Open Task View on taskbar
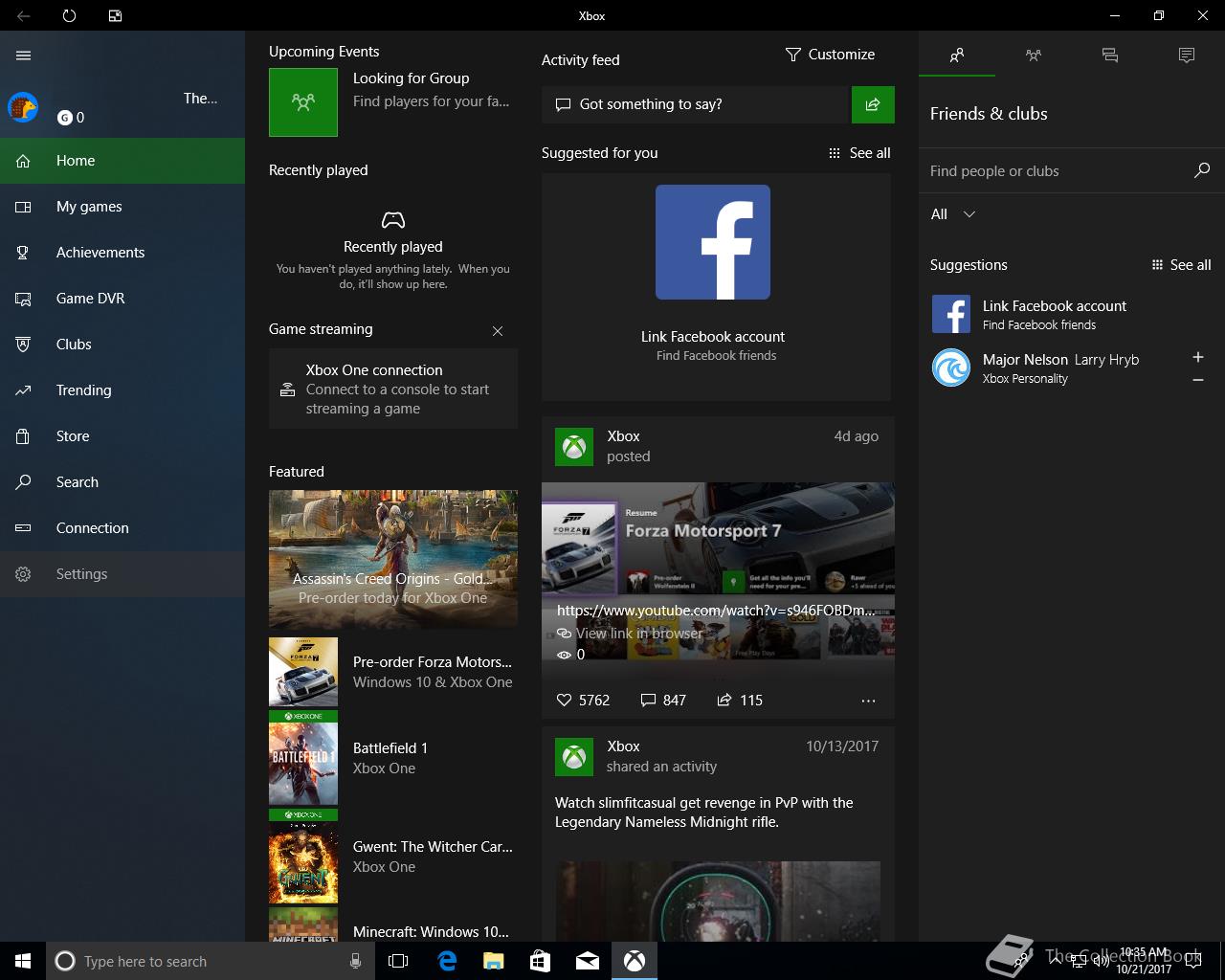1225x980 pixels. click(398, 961)
